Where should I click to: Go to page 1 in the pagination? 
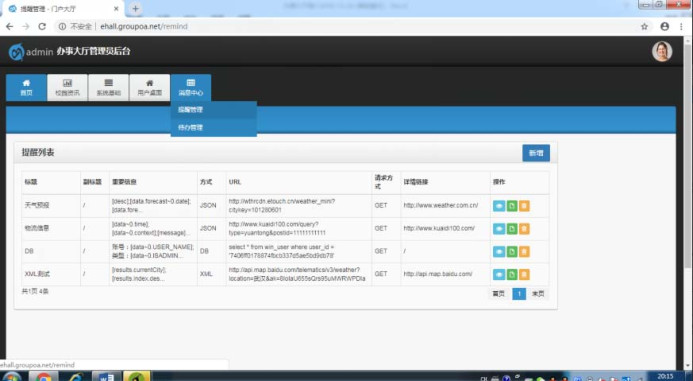(519, 294)
